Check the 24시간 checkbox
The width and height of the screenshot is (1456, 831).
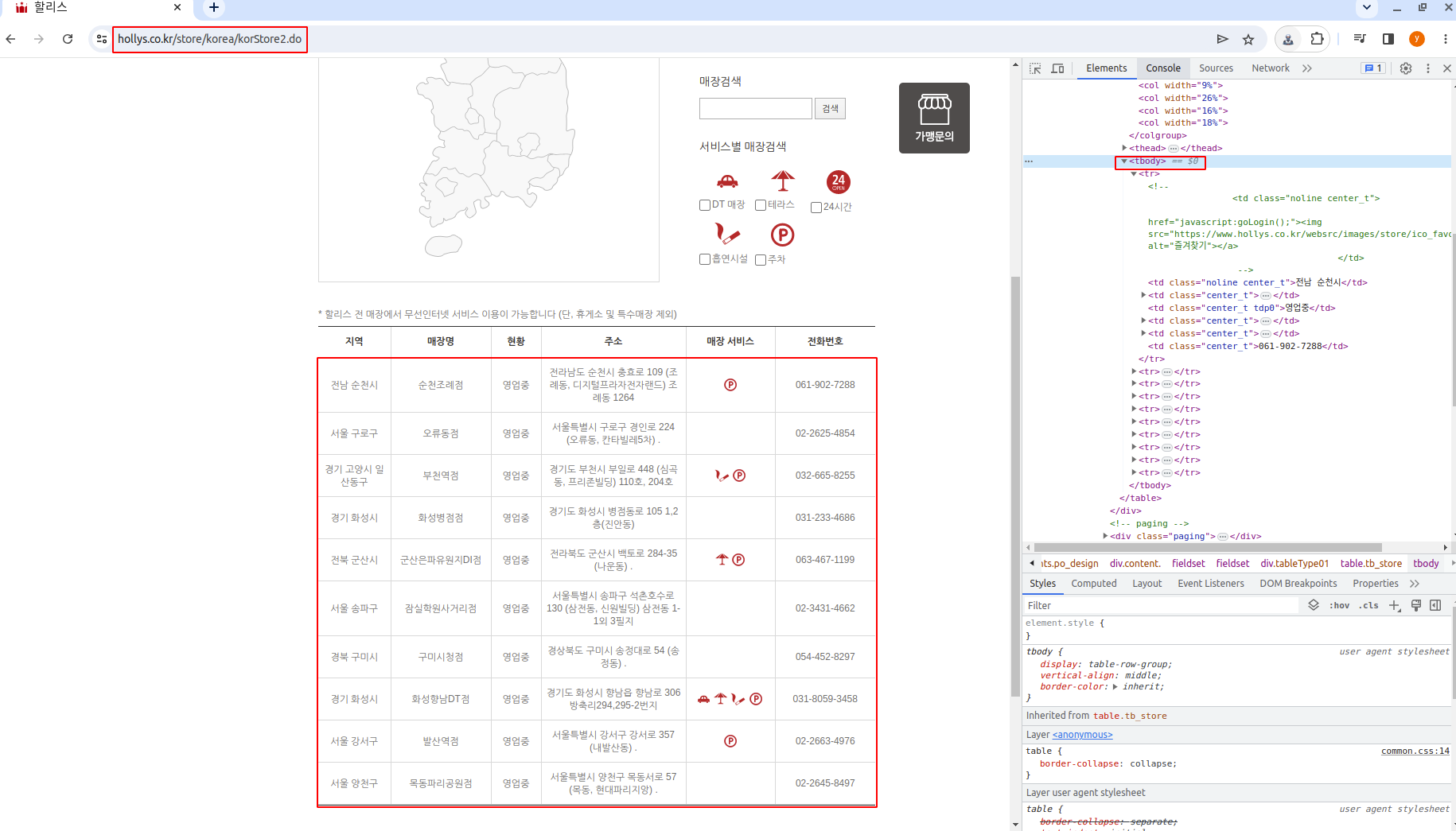click(x=816, y=208)
